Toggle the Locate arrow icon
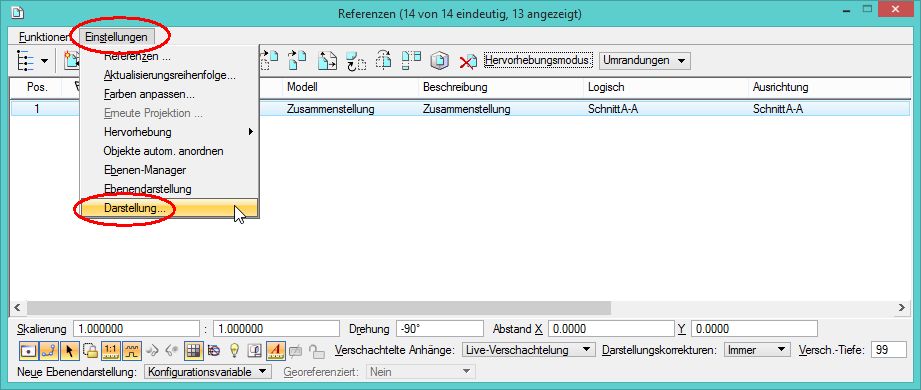 coord(69,351)
